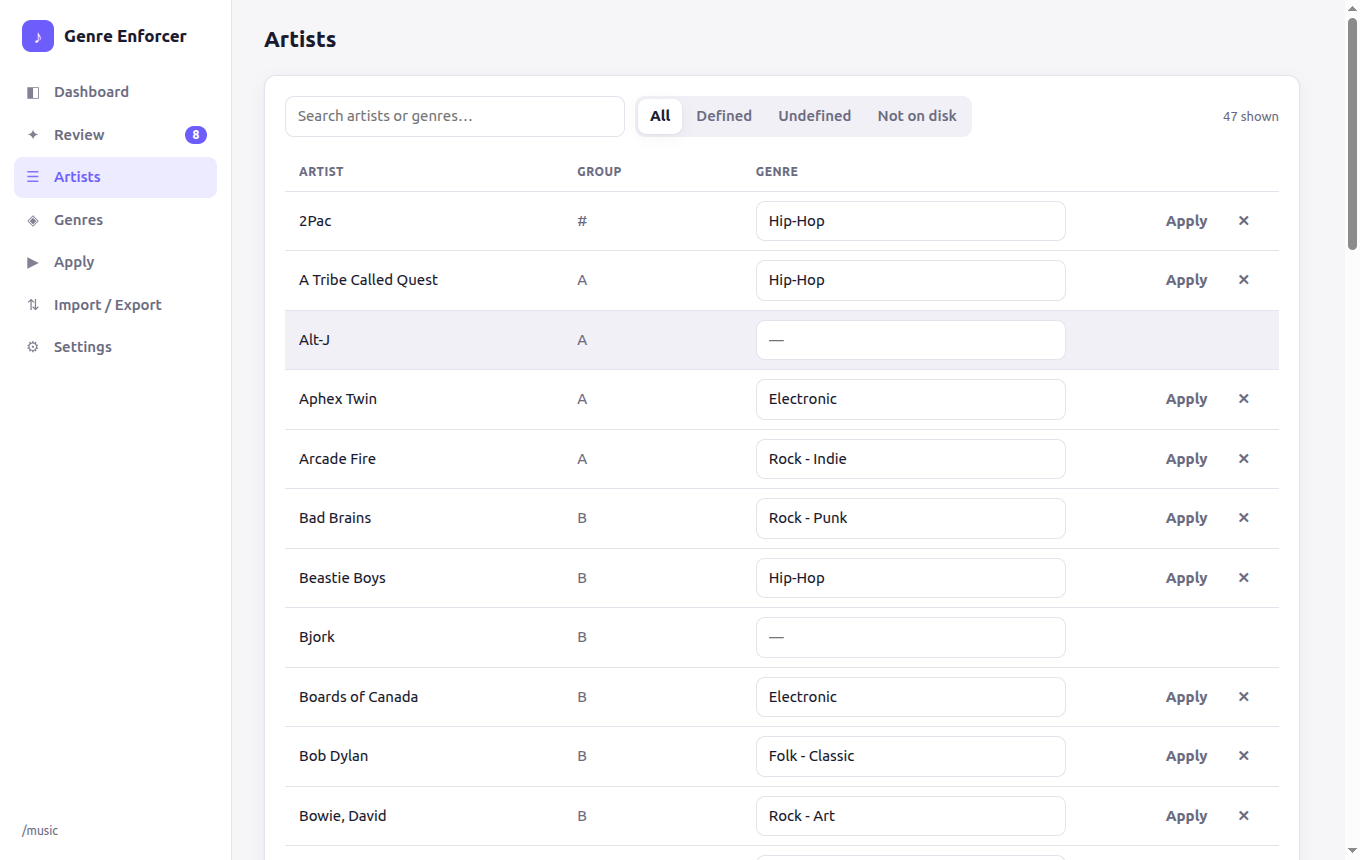Select the Not on disk filter tab
This screenshot has height=860, width=1360.
[917, 116]
